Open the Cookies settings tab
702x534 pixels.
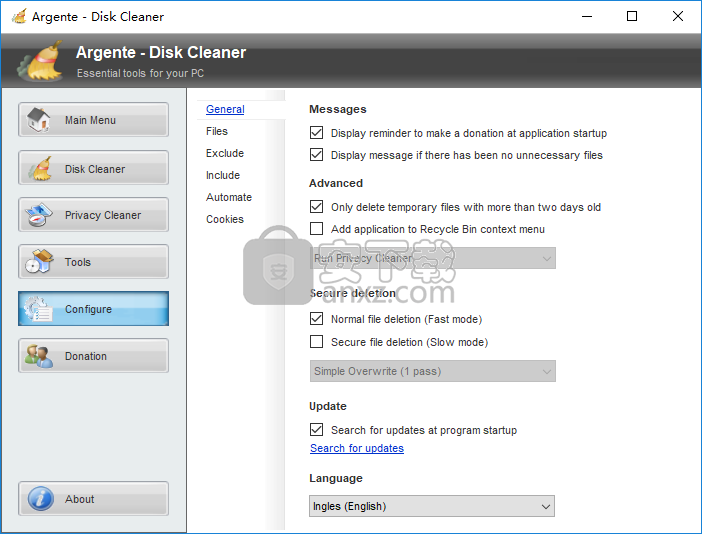click(x=225, y=219)
